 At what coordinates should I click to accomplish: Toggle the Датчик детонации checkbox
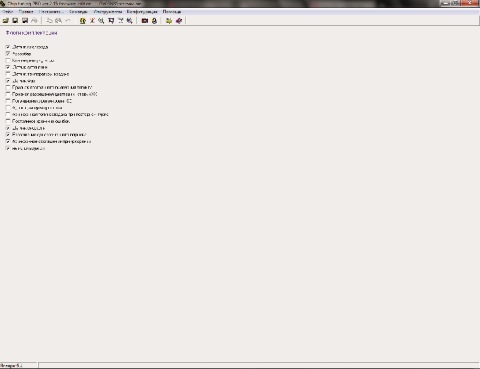pos(8,67)
